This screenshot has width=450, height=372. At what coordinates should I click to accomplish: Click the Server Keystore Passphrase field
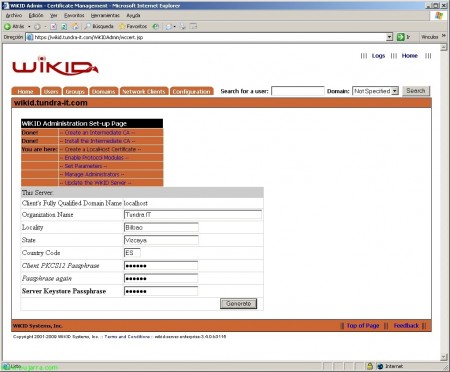click(161, 291)
